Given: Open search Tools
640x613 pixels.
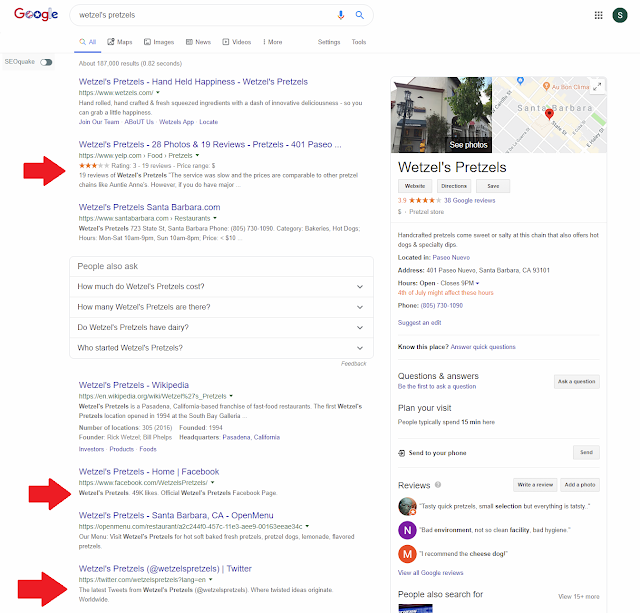Looking at the screenshot, I should 359,42.
